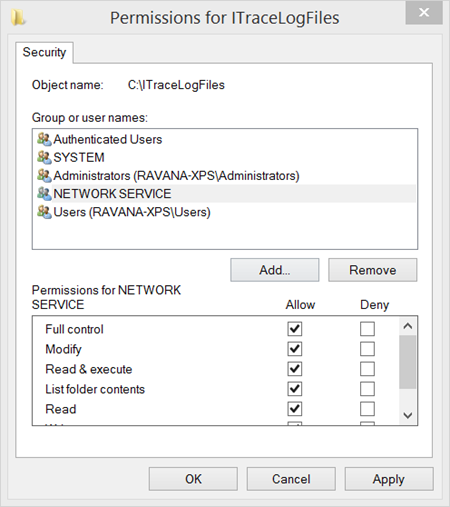Screen dimensions: 450x507
Task: Click the SYSTEM account icon
Action: [44, 157]
